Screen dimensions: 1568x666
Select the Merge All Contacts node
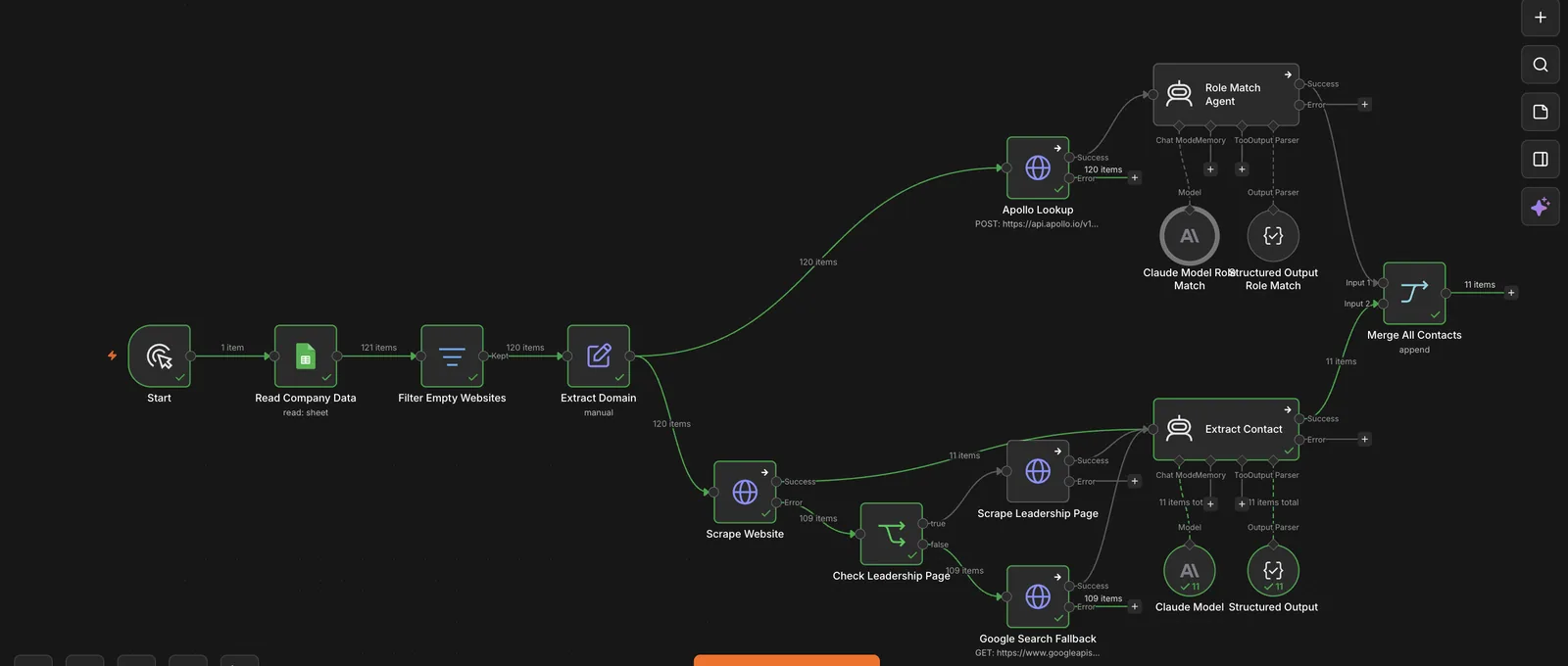coord(1414,293)
